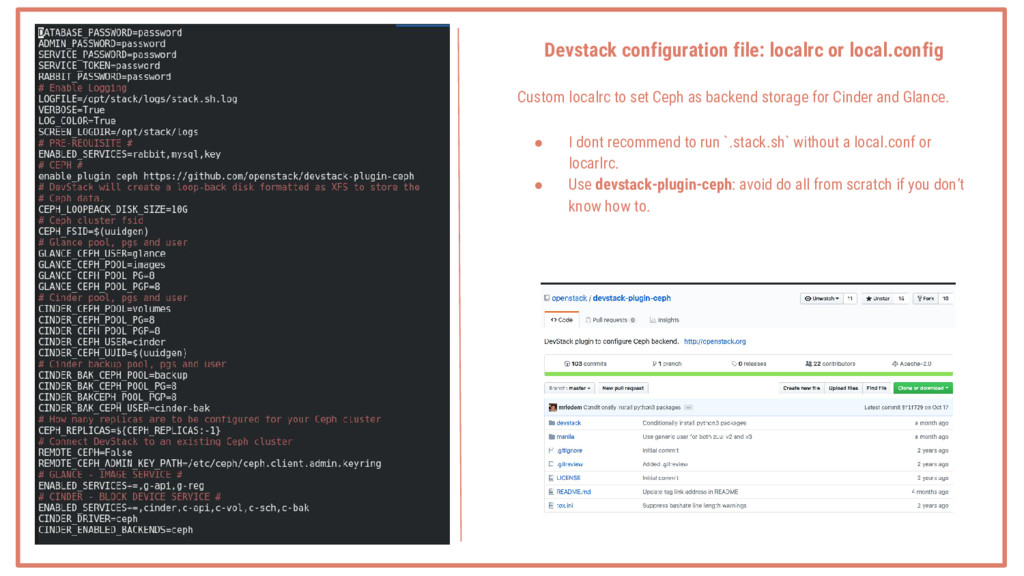Open the manila folder icon

[552, 437]
